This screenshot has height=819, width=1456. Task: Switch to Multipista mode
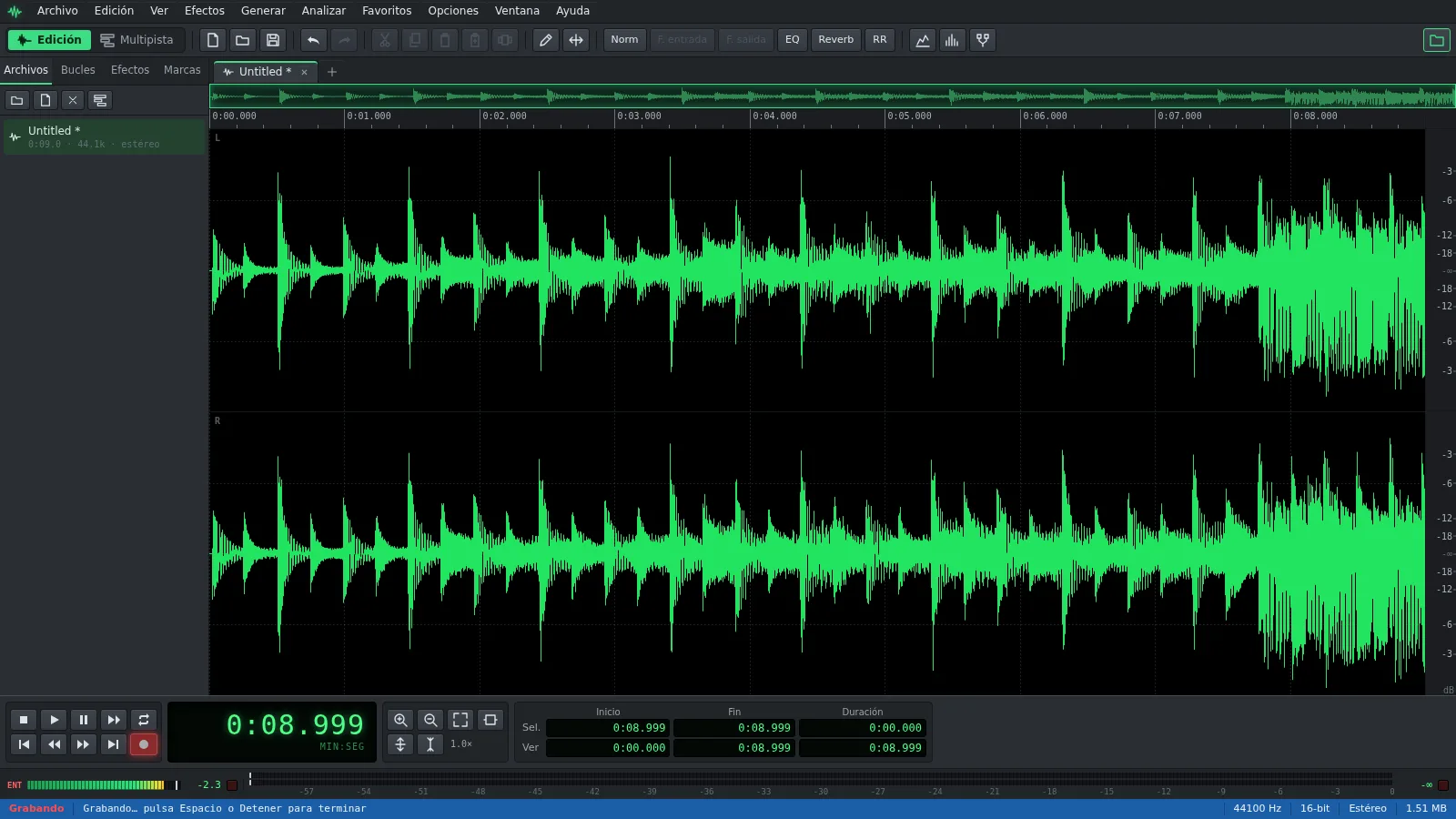click(x=136, y=40)
